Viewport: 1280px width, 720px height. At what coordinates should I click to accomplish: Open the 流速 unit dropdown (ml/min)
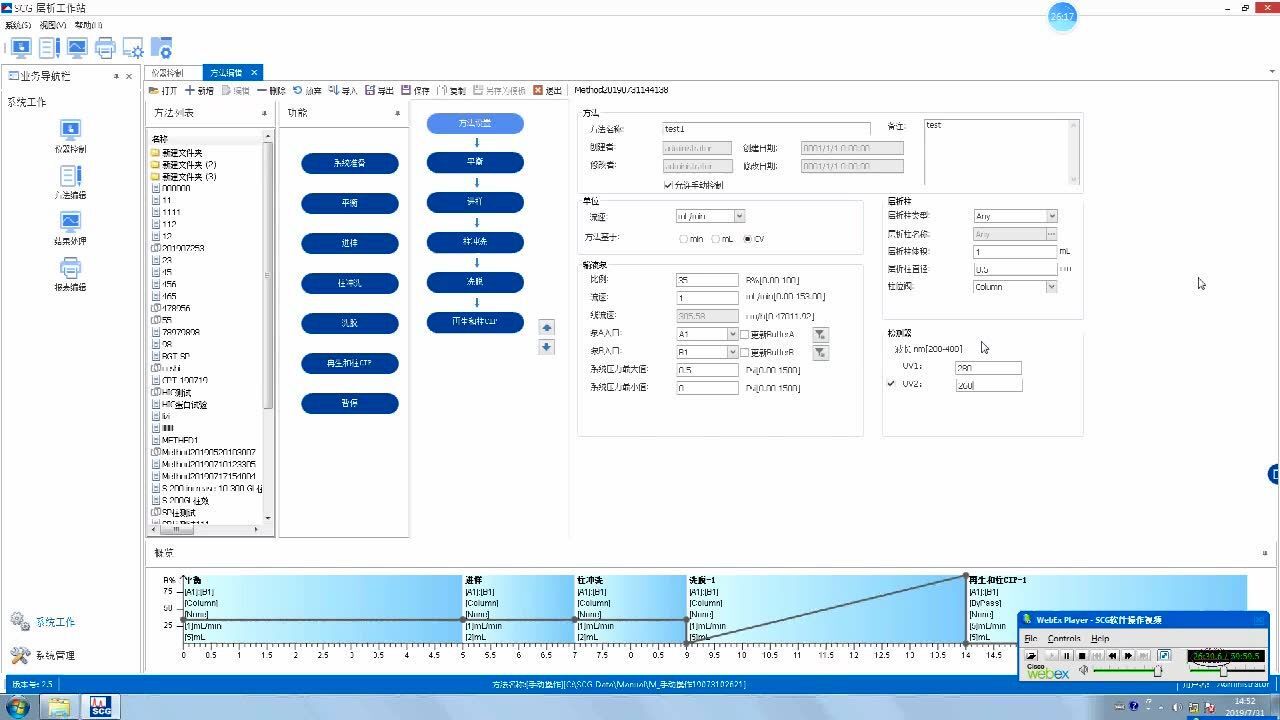point(739,216)
